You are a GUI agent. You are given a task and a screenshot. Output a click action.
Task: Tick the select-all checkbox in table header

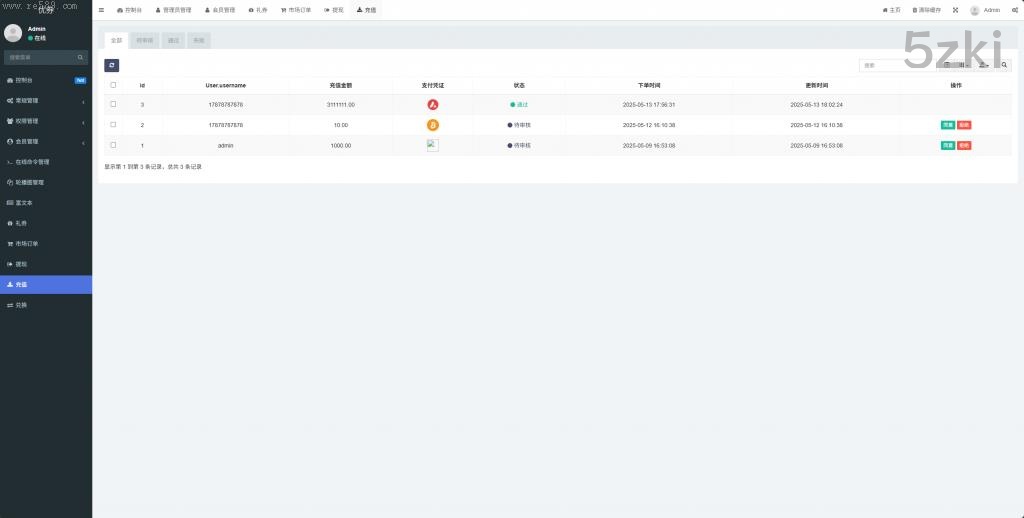pos(113,85)
